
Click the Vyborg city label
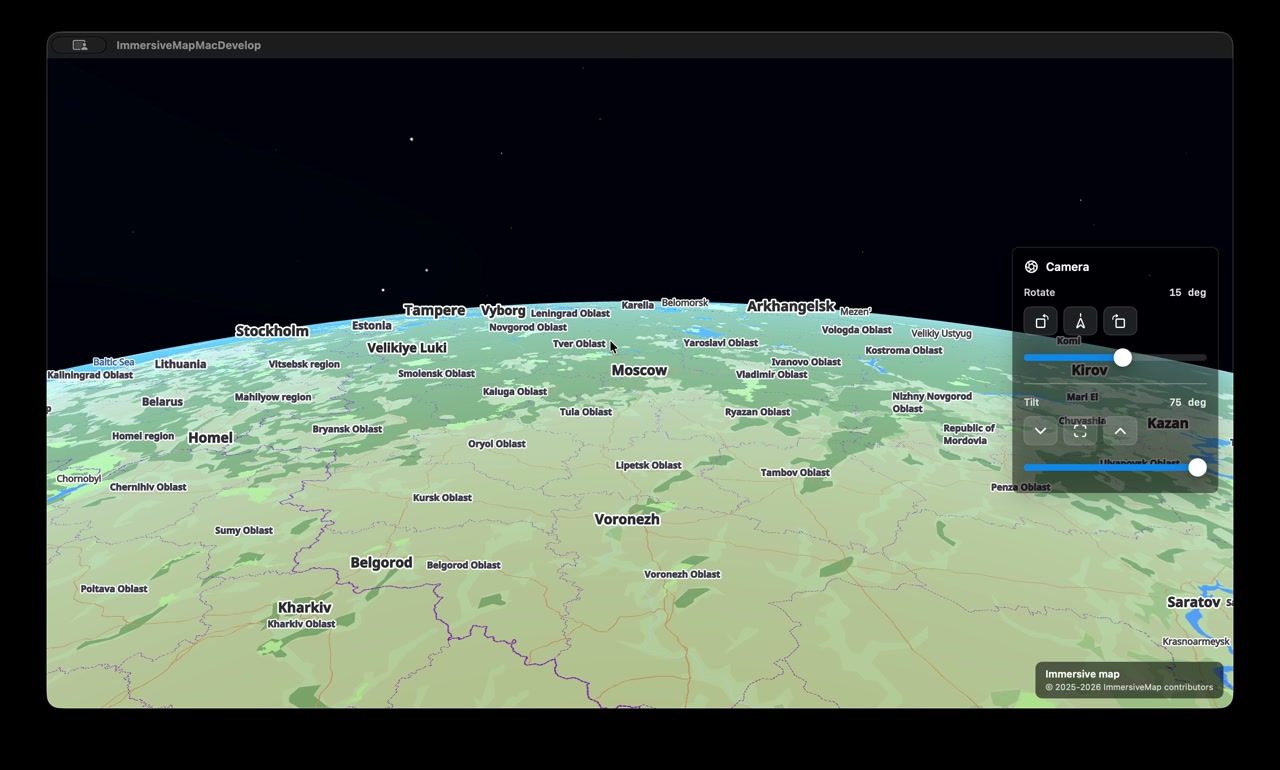point(503,311)
